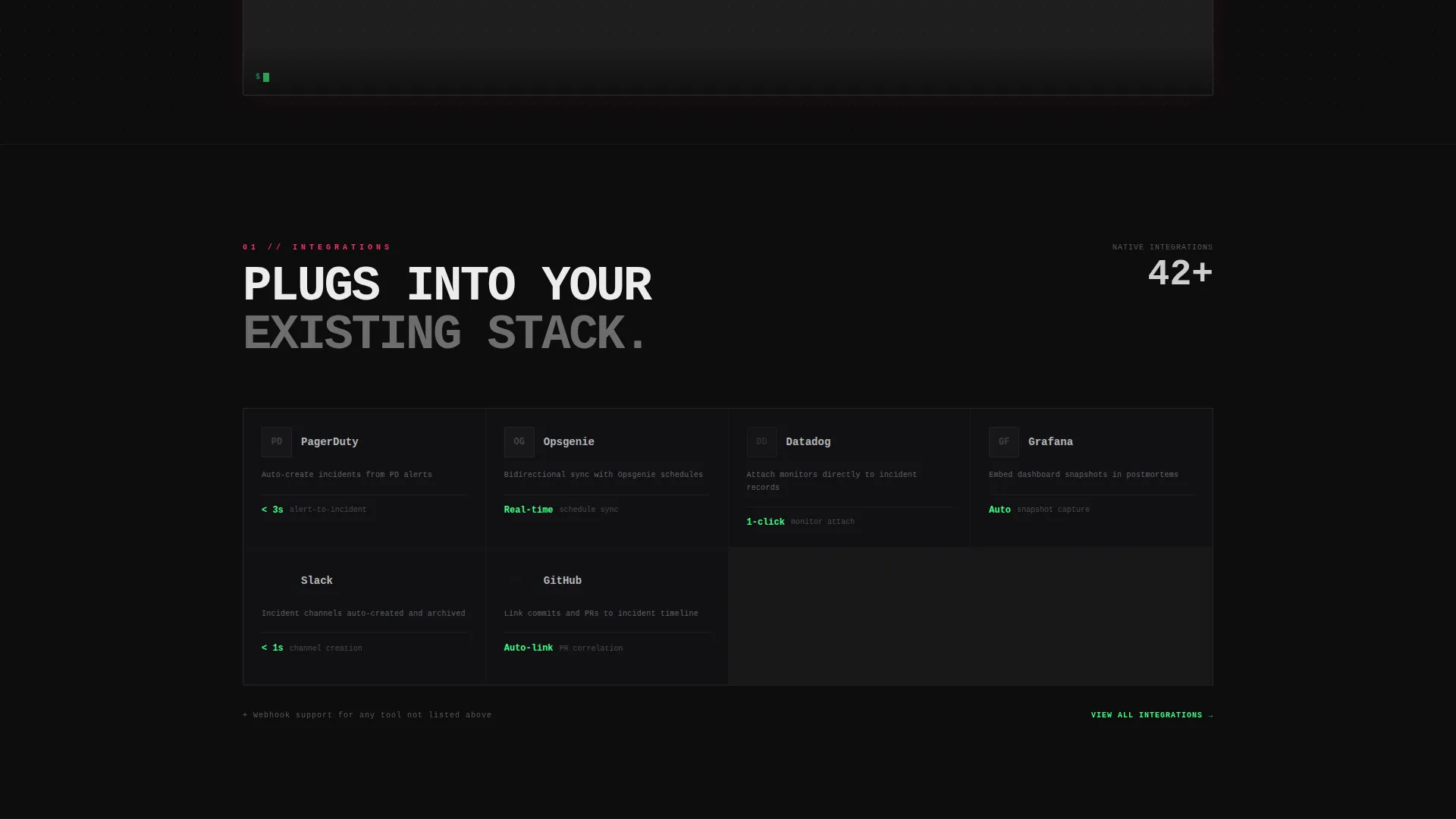Image resolution: width=1456 pixels, height=819 pixels.
Task: Click the 'alert-to-incident' label
Action: tap(328, 510)
